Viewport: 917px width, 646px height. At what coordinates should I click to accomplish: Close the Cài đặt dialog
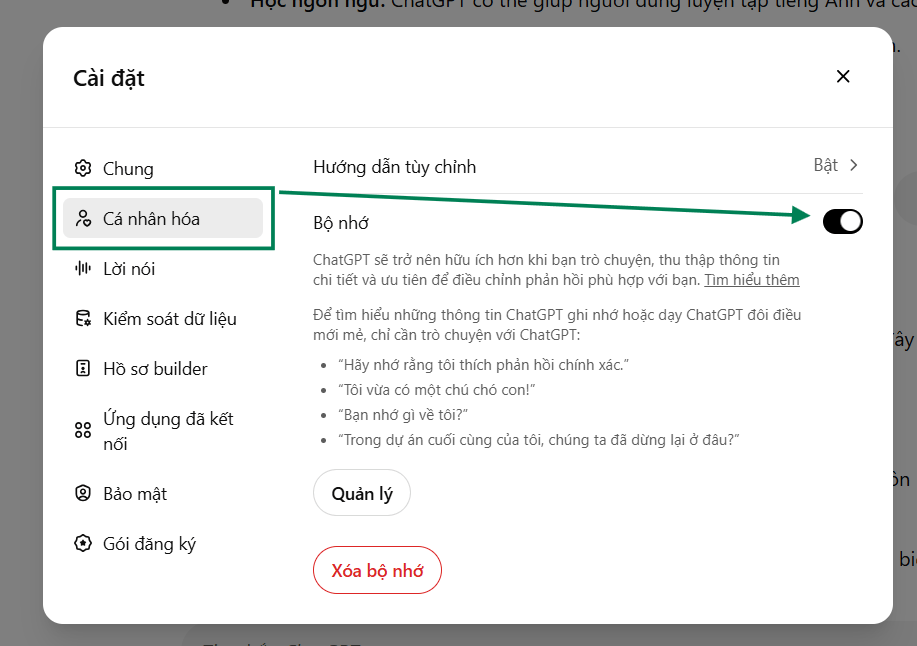pyautogui.click(x=843, y=77)
